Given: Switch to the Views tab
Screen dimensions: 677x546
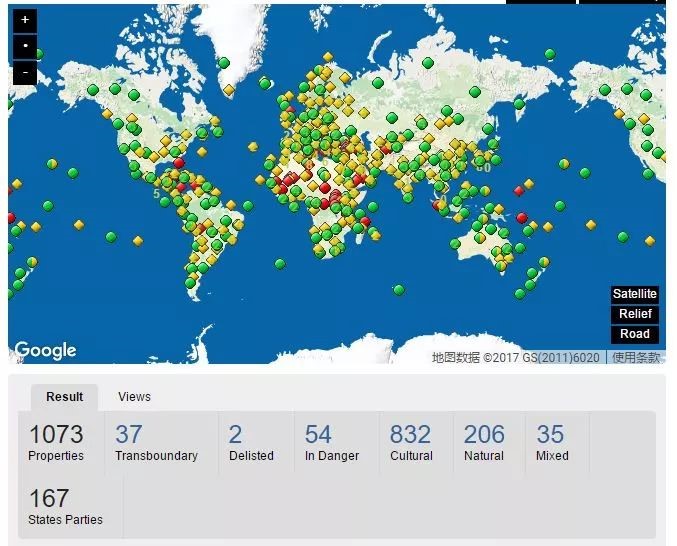Looking at the screenshot, I should coord(134,397).
